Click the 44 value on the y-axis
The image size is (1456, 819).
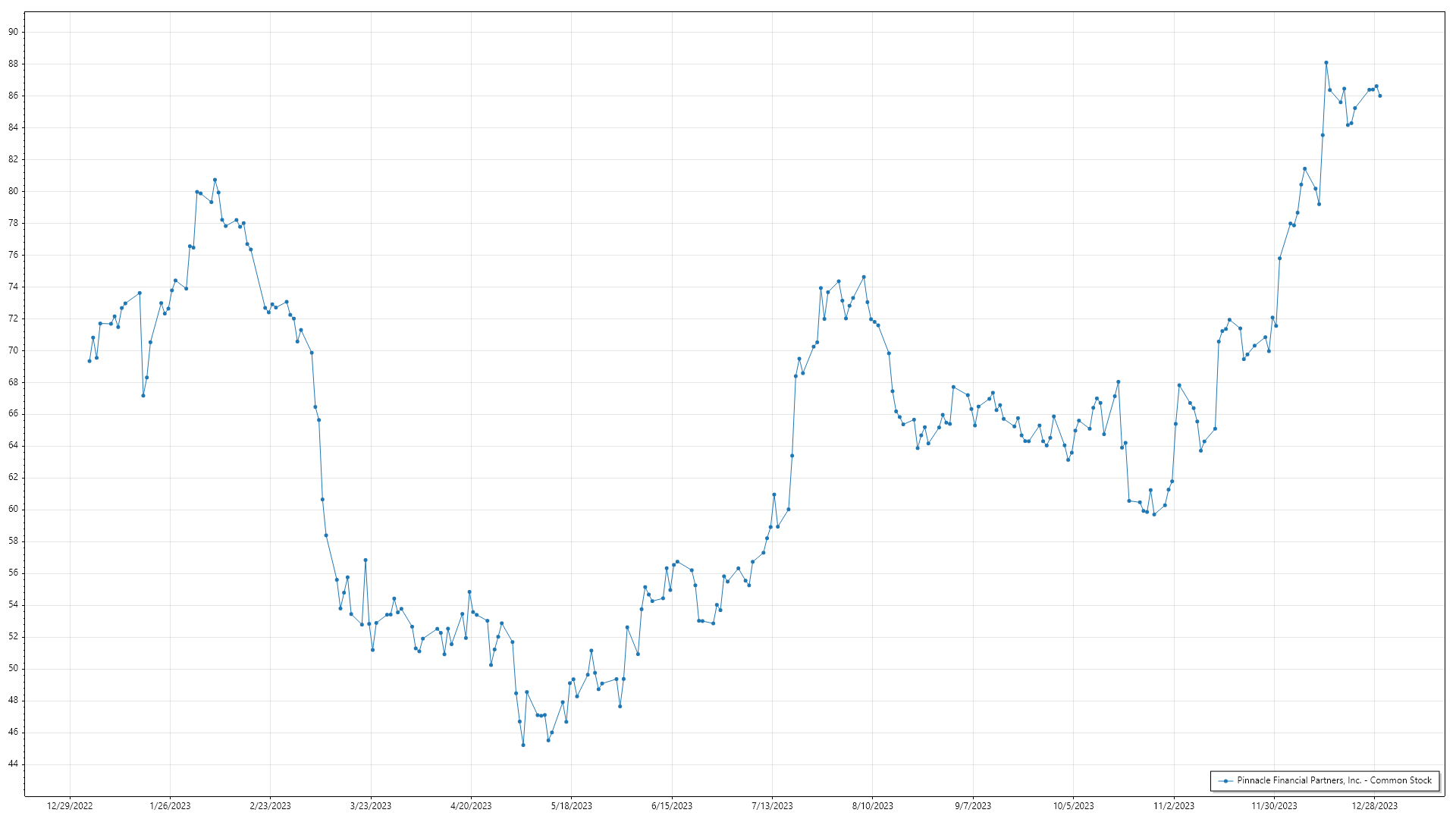tap(14, 764)
